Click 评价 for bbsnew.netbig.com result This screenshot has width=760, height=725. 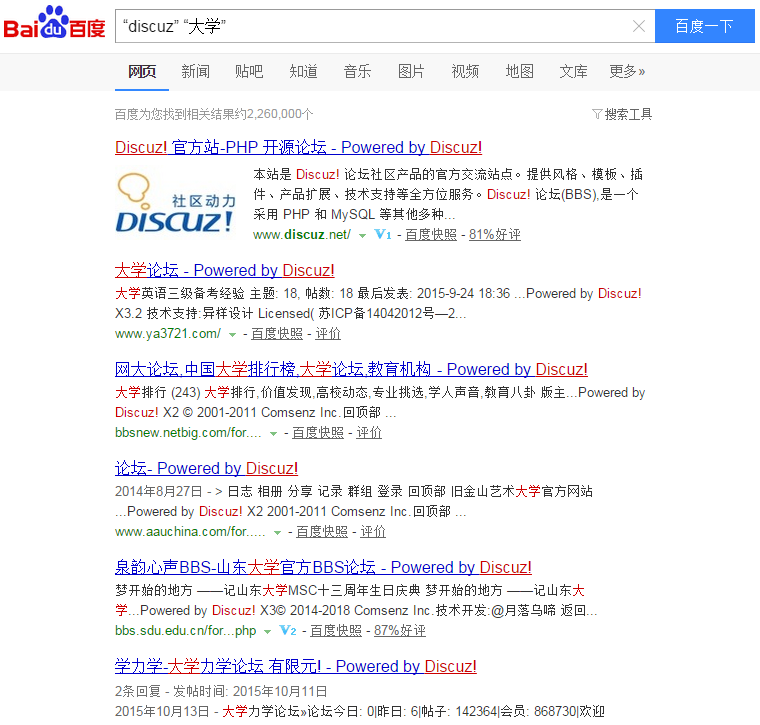[369, 432]
